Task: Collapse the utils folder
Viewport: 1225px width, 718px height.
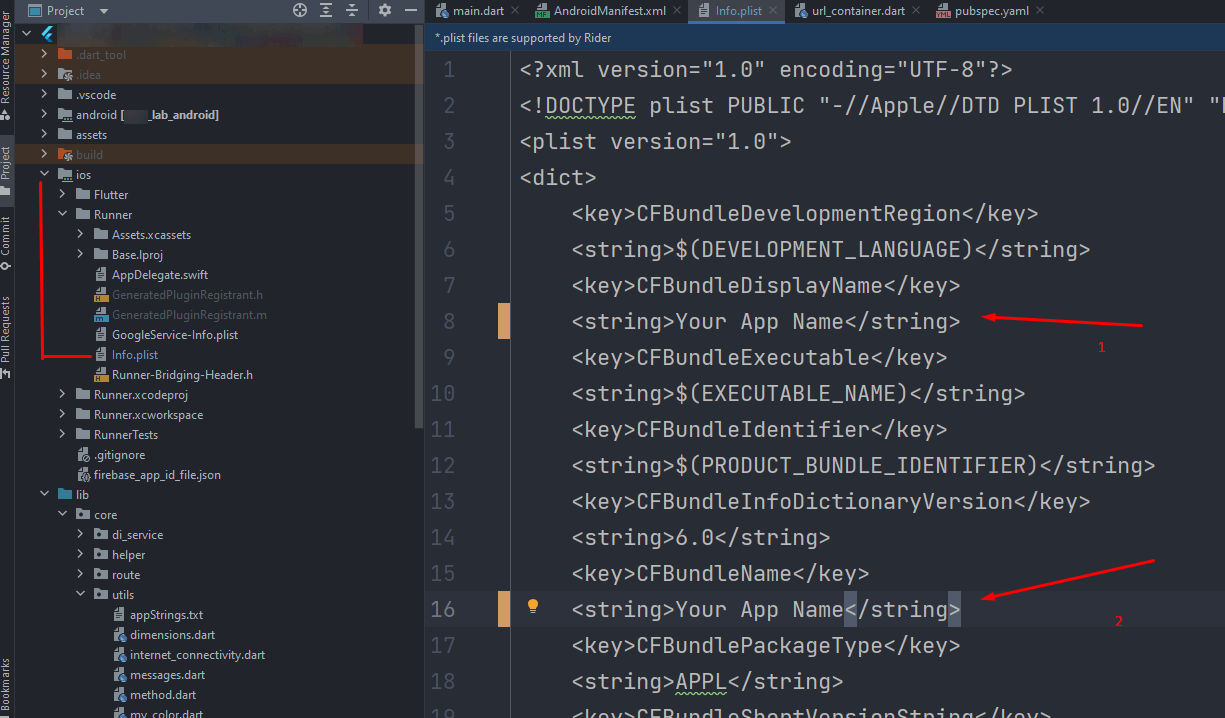Action: click(x=80, y=595)
